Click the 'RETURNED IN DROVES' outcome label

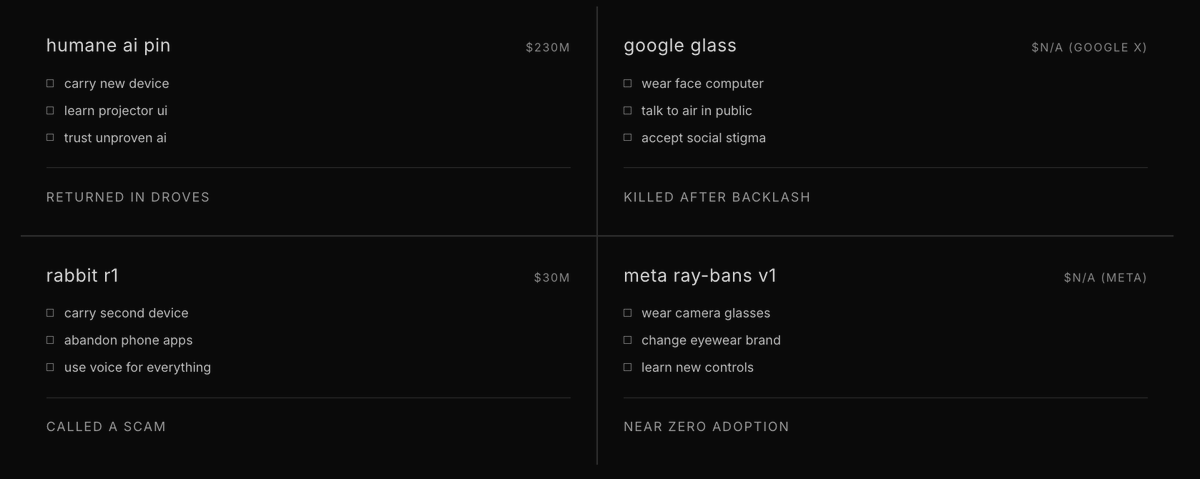[x=128, y=198]
